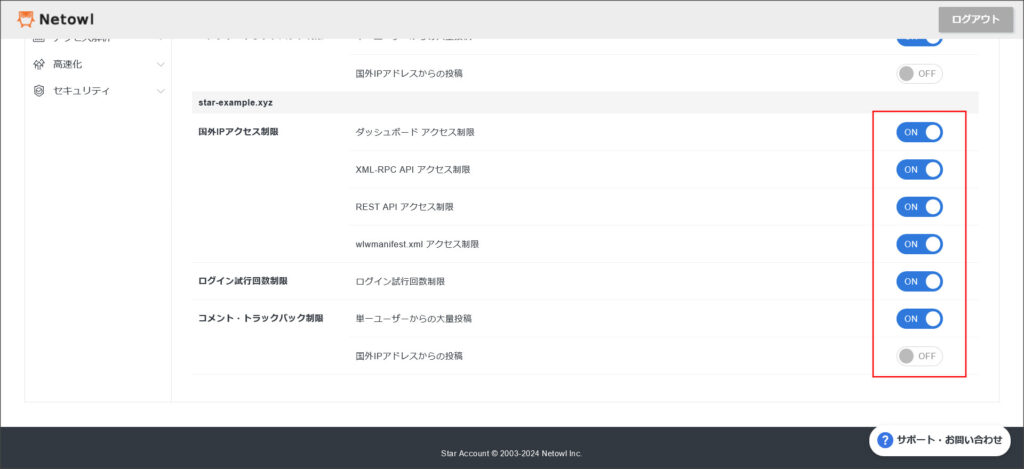Click the REST API アクセス制限 row text

click(x=404, y=206)
